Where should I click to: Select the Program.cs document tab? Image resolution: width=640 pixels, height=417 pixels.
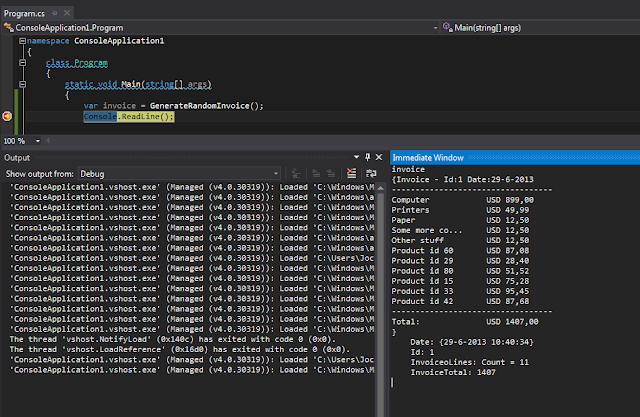point(24,13)
